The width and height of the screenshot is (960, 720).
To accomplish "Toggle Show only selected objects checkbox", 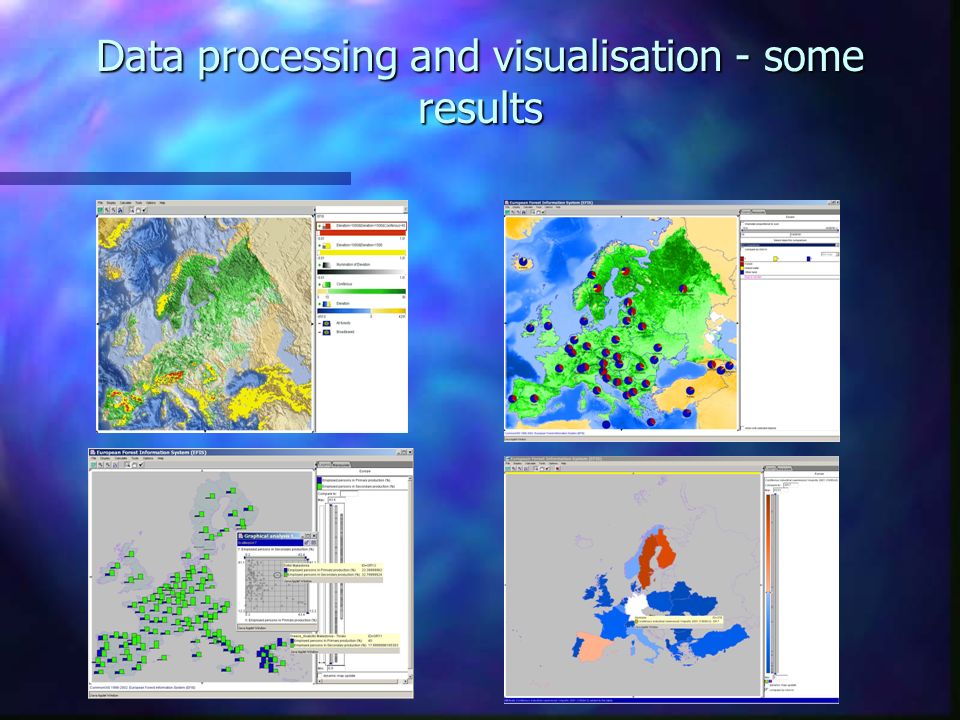I will click(743, 428).
